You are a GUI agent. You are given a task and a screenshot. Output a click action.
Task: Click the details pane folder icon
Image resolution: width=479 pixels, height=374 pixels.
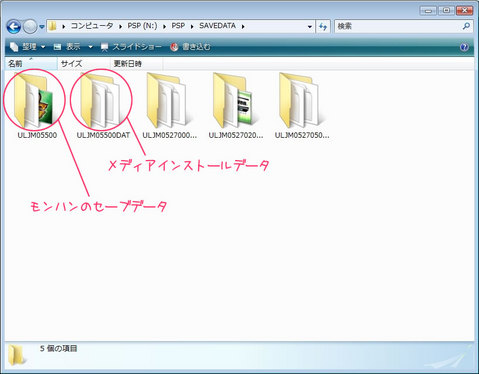[x=17, y=355]
